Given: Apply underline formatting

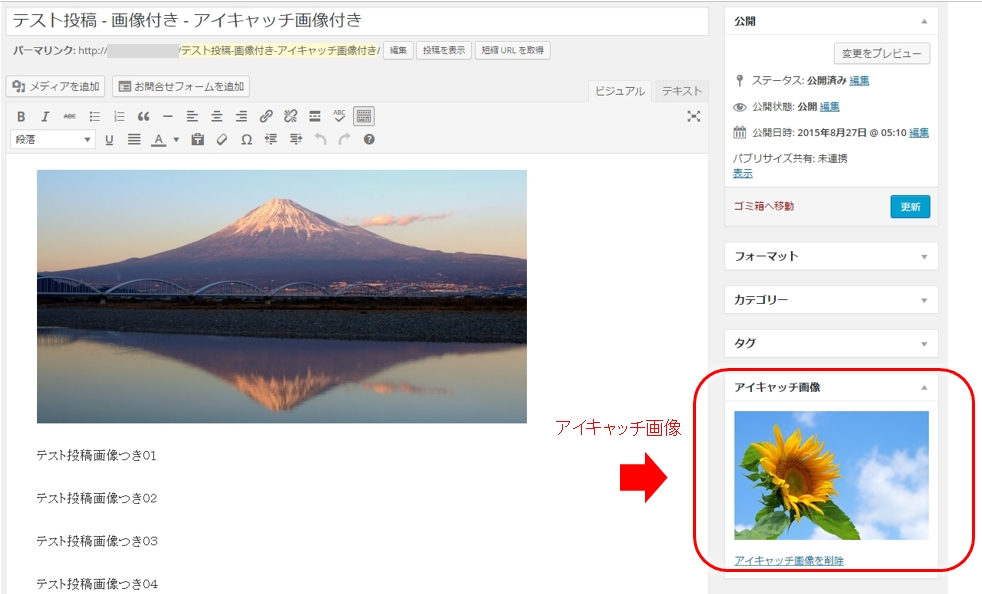Looking at the screenshot, I should 109,140.
